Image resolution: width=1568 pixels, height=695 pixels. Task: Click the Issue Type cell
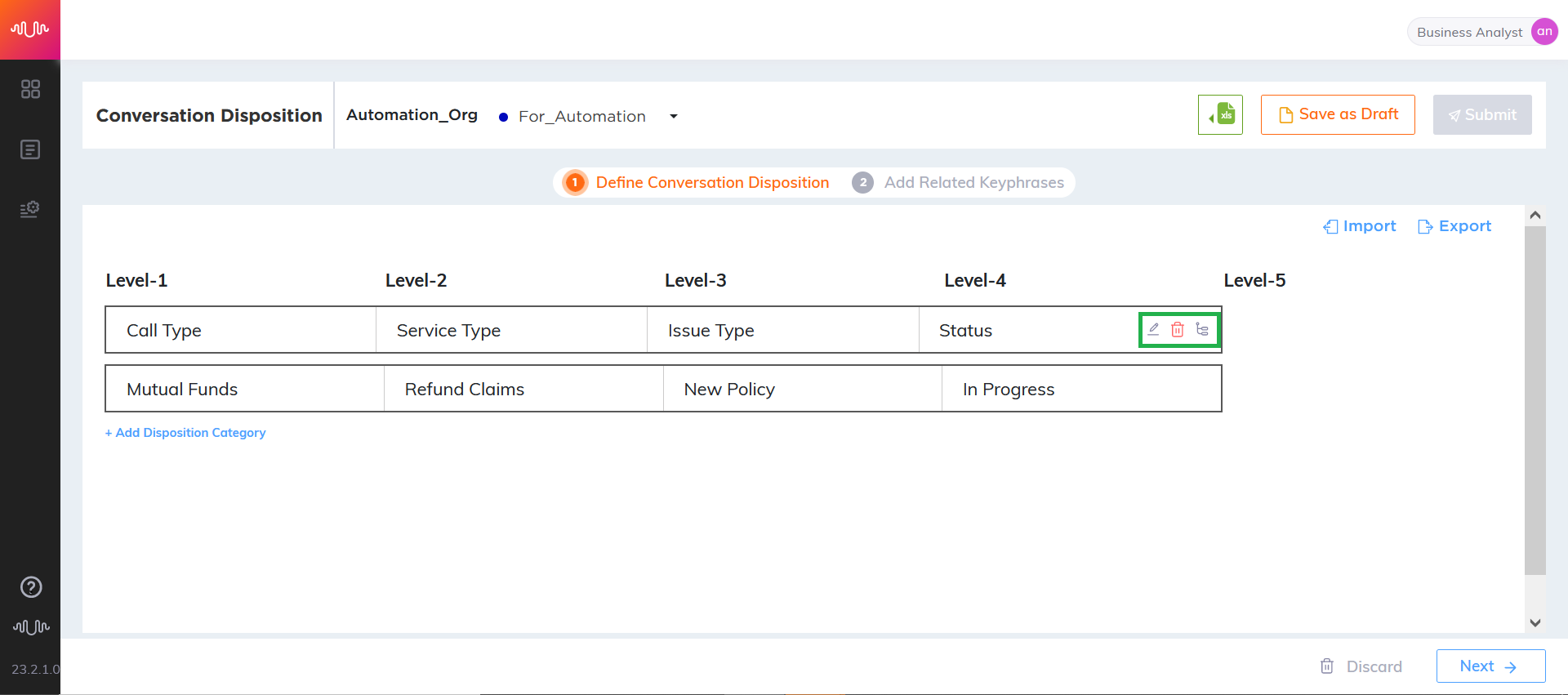(x=783, y=330)
